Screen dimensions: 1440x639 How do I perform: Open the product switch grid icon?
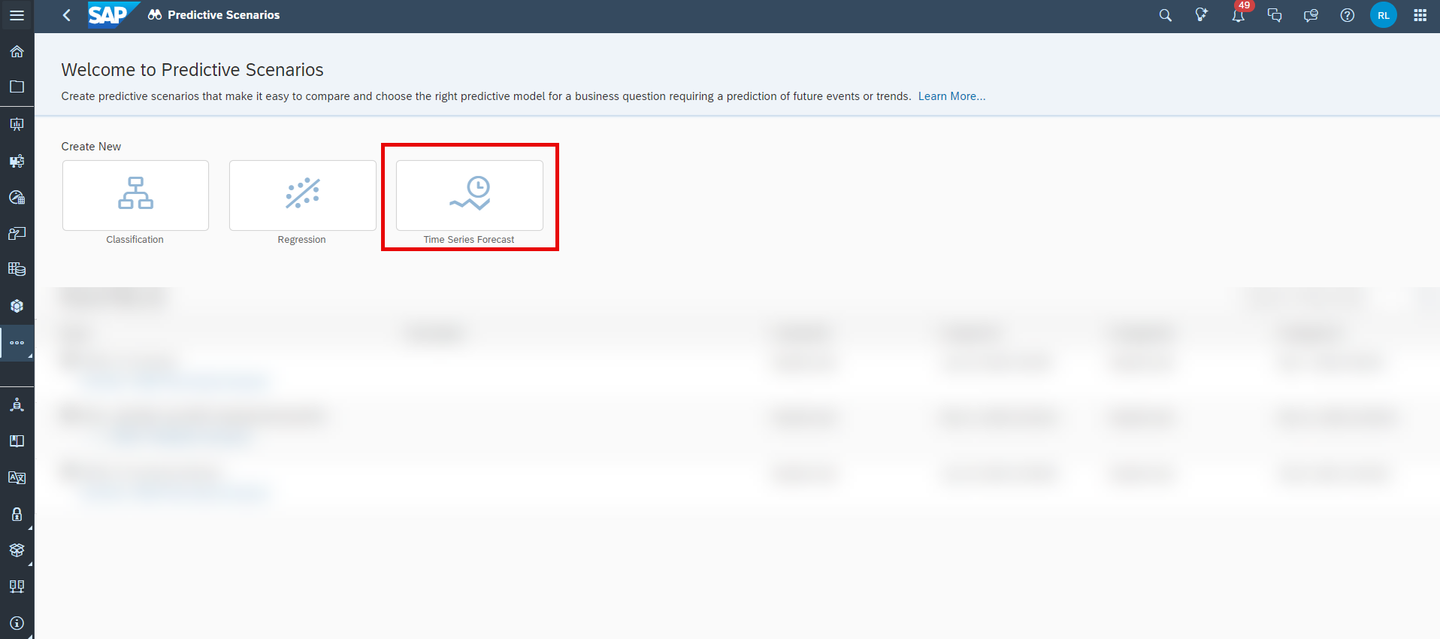pos(1420,15)
